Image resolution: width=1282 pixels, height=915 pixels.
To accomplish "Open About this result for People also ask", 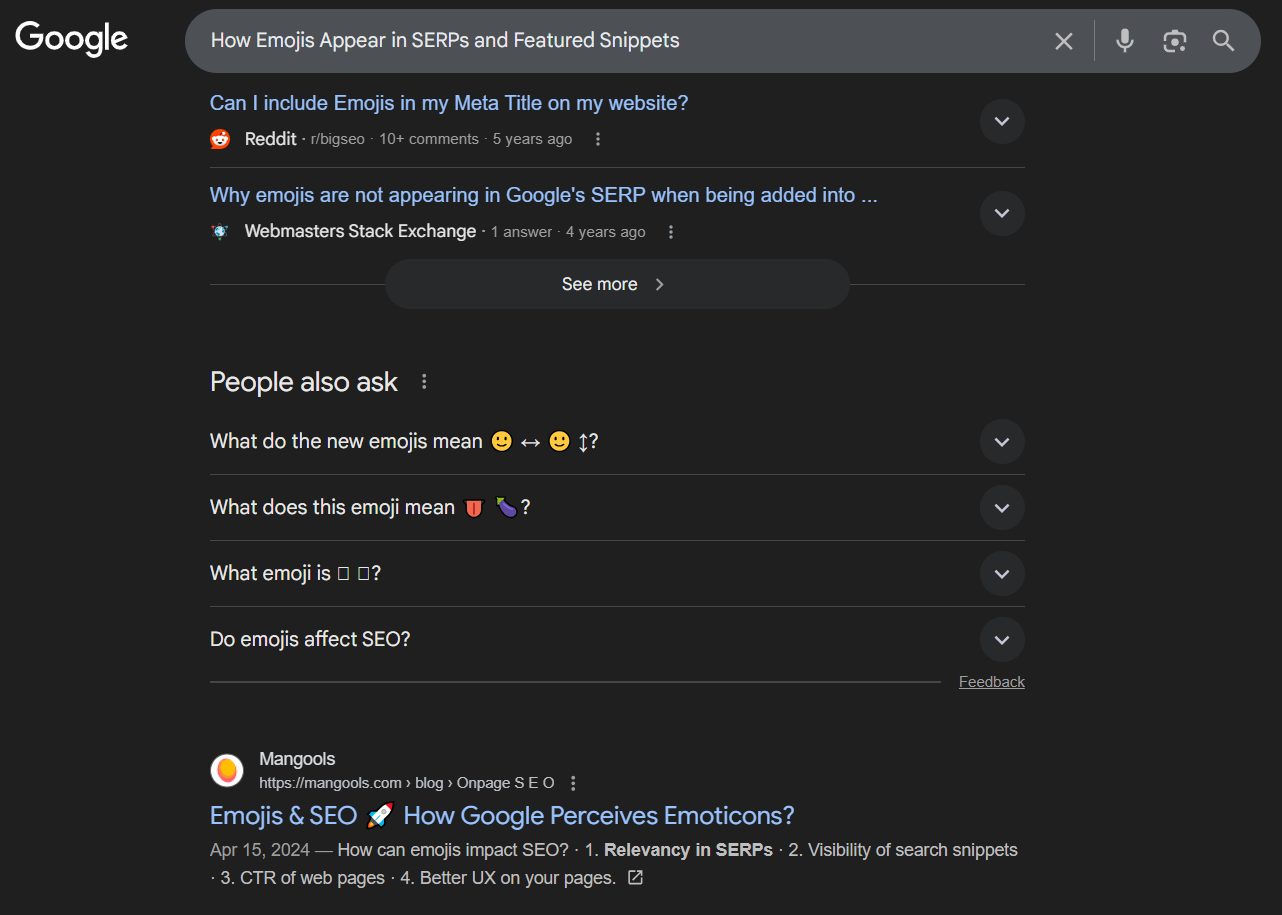I will pyautogui.click(x=424, y=382).
